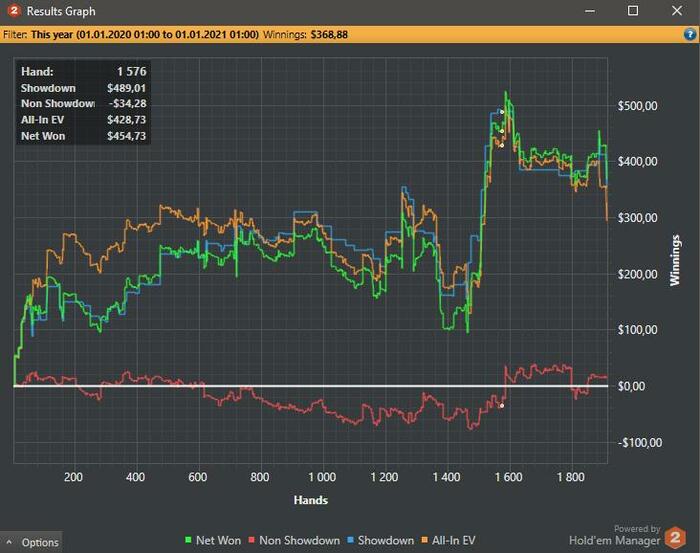Click the 200 hands axis label

73,477
